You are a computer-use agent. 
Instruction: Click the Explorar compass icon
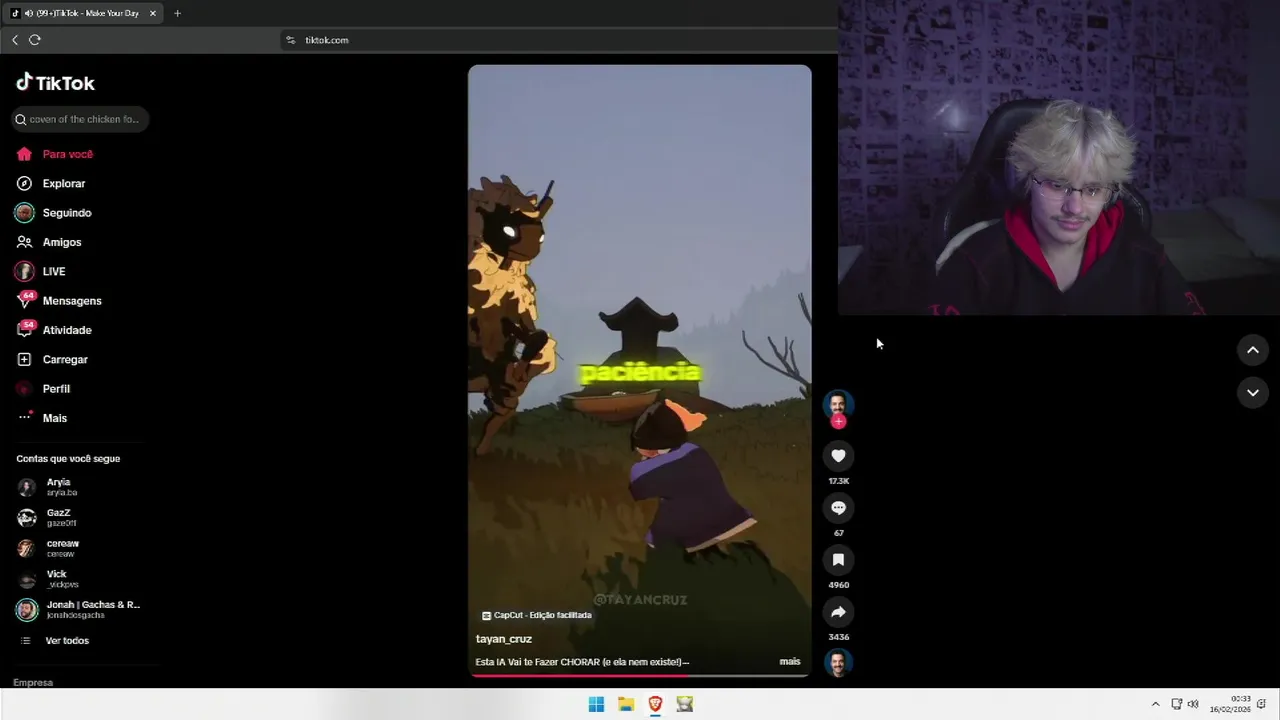point(24,184)
